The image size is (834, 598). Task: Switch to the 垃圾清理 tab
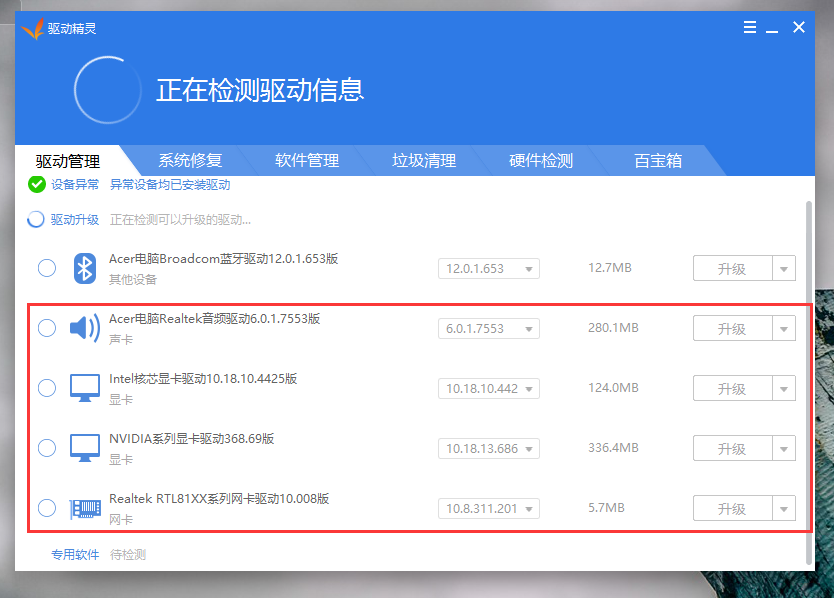pyautogui.click(x=424, y=160)
